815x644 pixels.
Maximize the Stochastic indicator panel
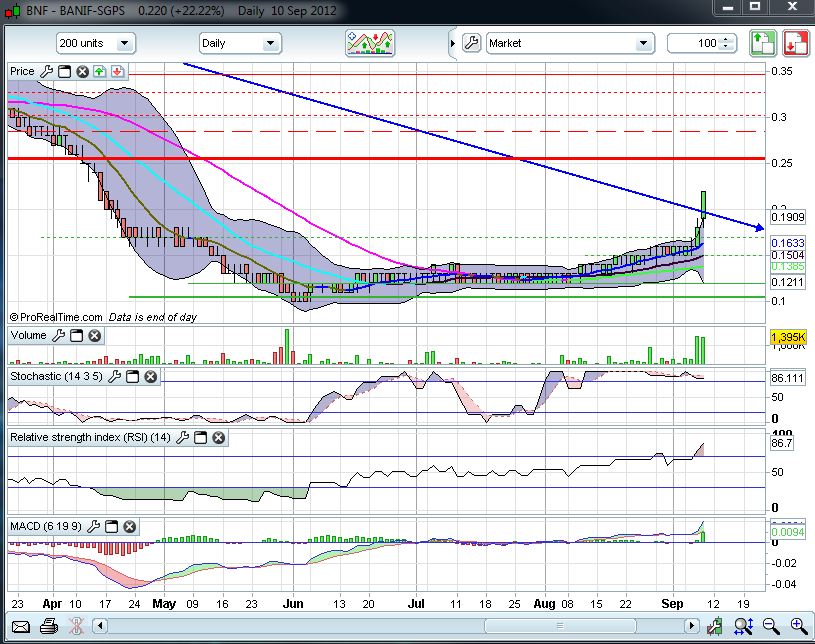[132, 377]
